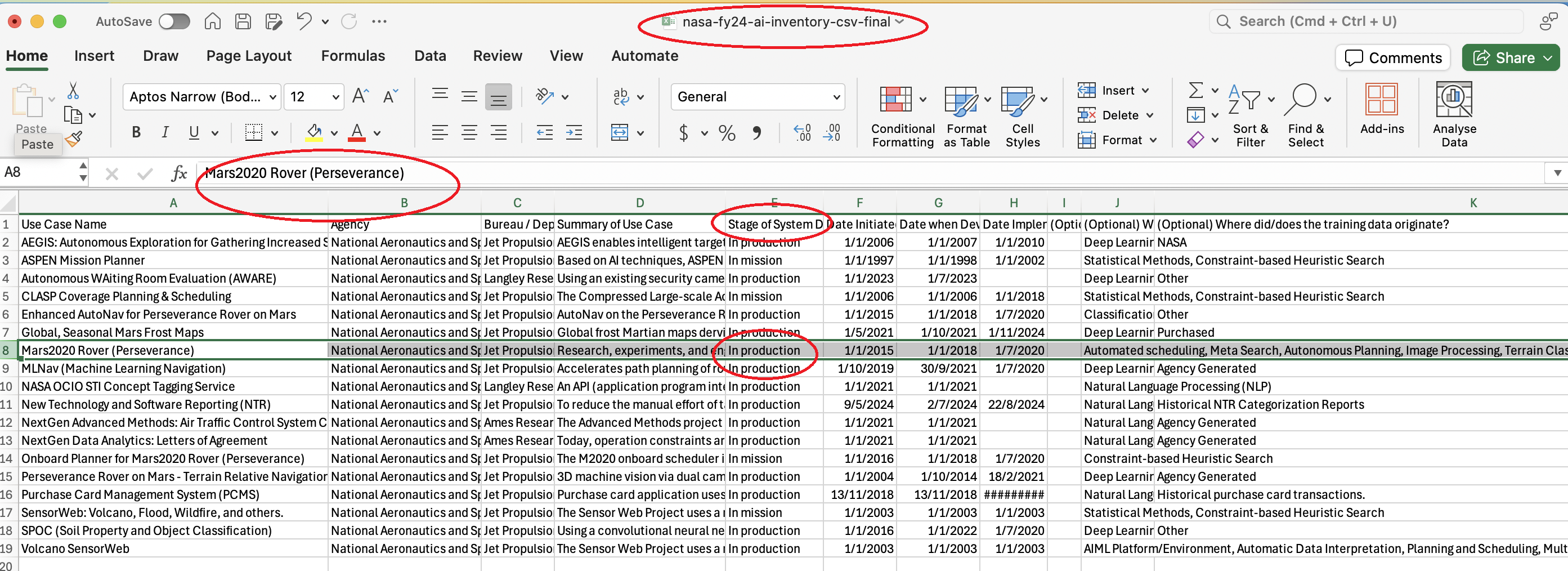Toggle Italic formatting

pyautogui.click(x=164, y=133)
